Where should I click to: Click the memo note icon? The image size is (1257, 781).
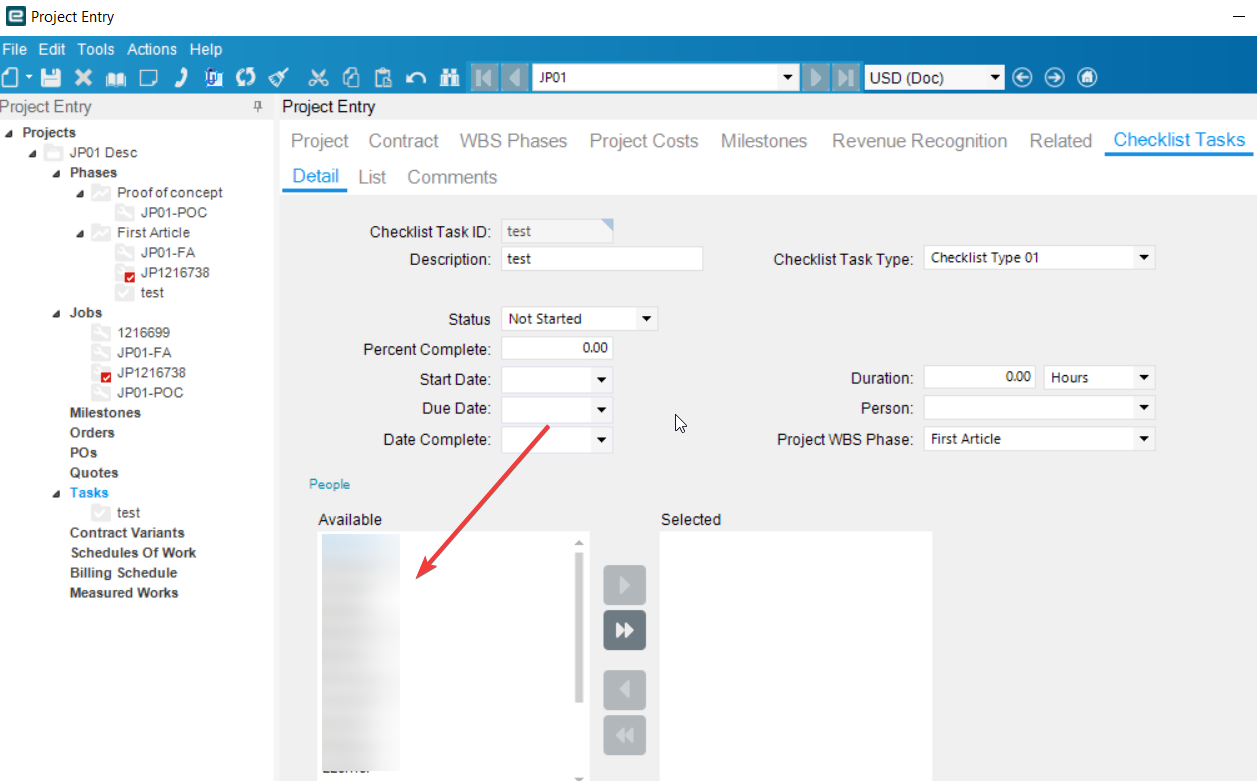[148, 78]
